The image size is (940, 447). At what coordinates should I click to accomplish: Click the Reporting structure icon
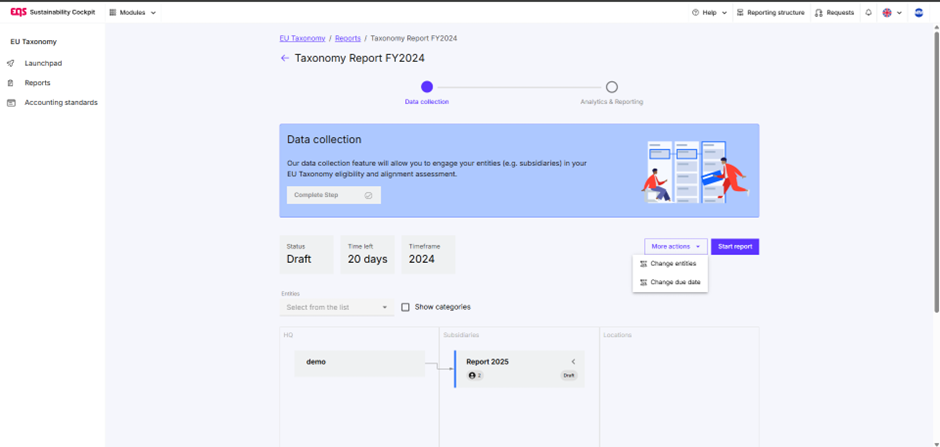tap(740, 12)
